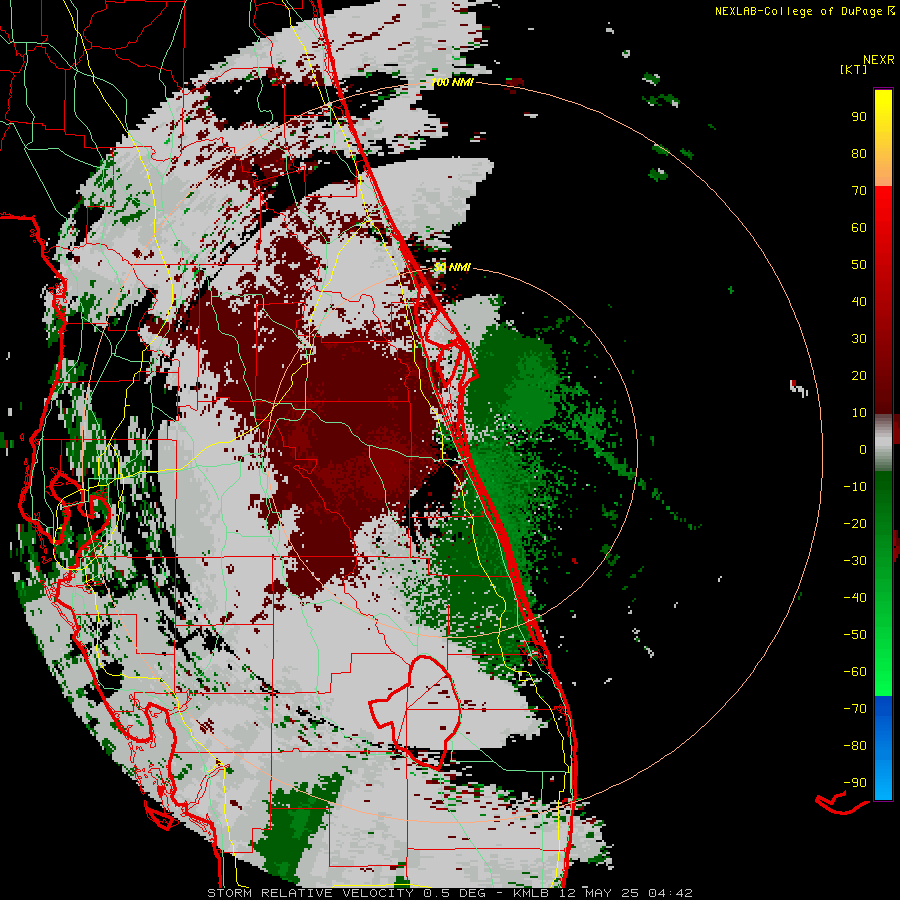
Task: Click the -80 value on velocity scale
Action: (x=855, y=746)
